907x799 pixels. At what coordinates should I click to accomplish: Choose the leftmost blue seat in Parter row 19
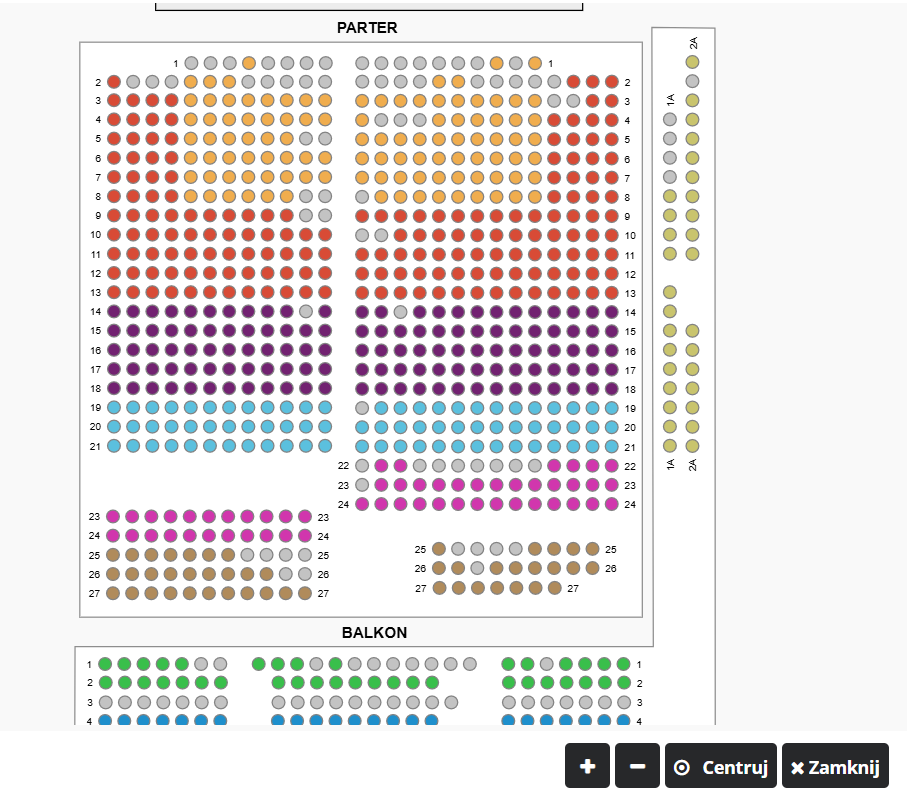click(x=114, y=408)
